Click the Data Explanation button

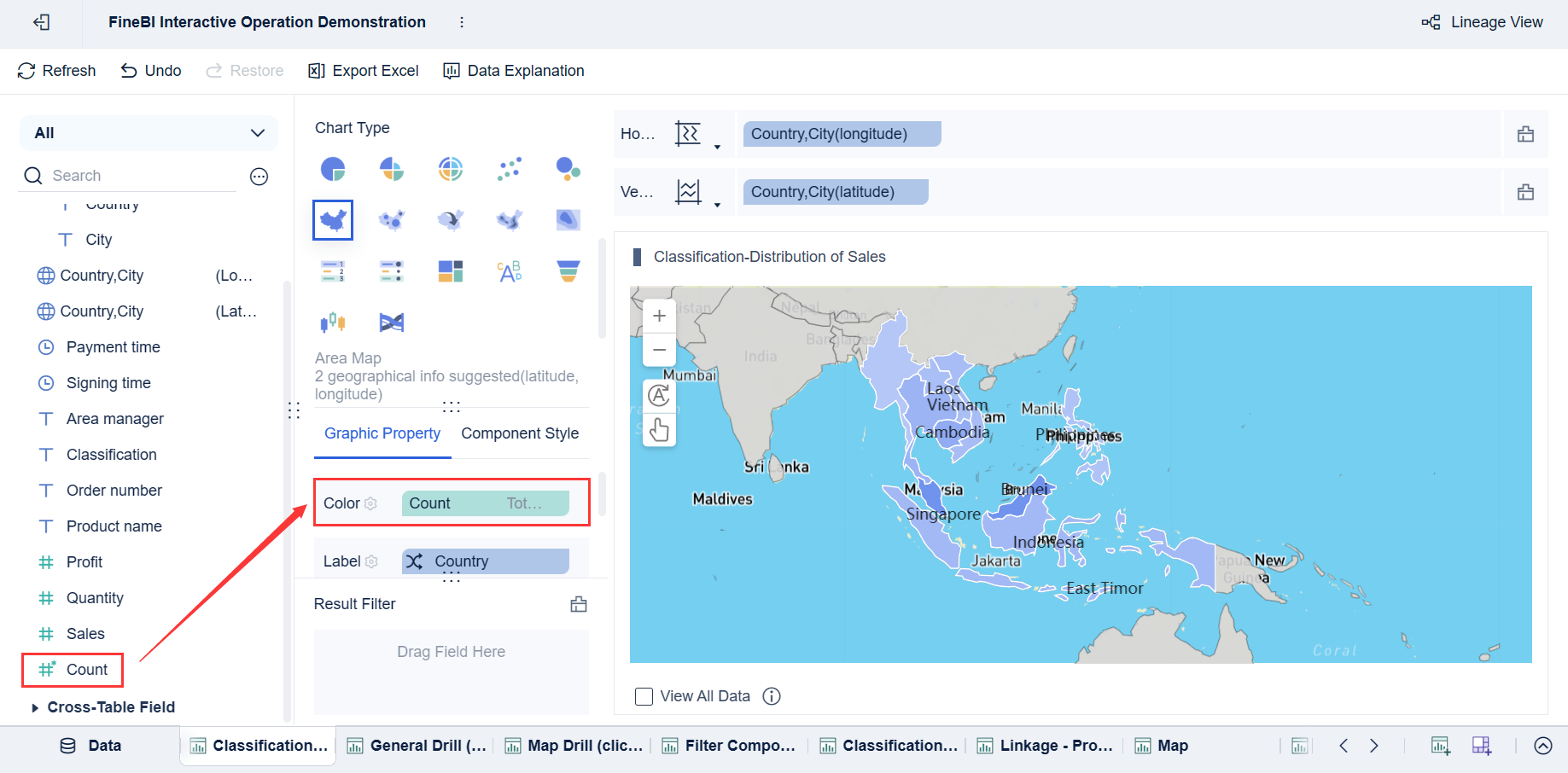tap(514, 71)
